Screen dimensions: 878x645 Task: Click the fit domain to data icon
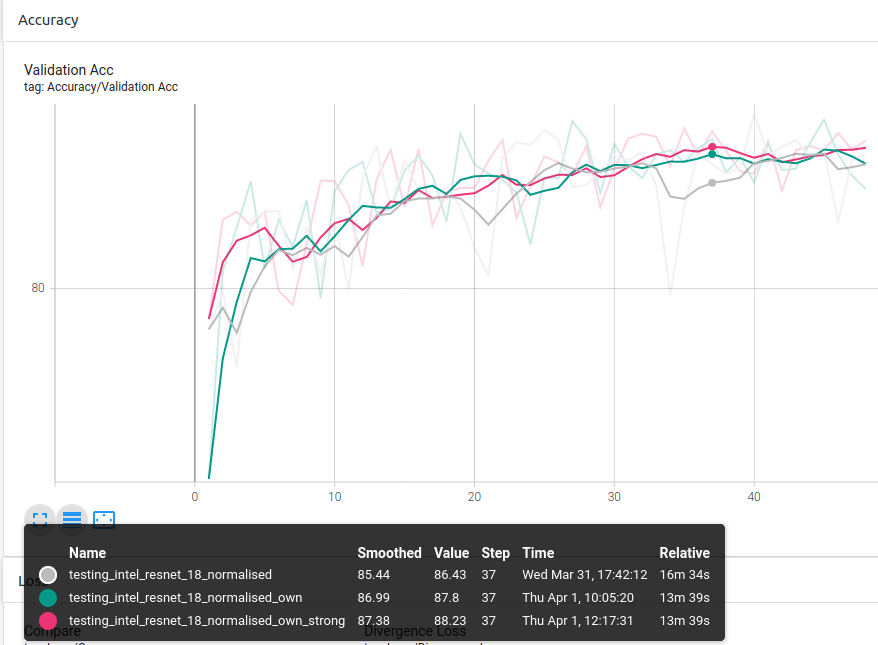point(104,519)
